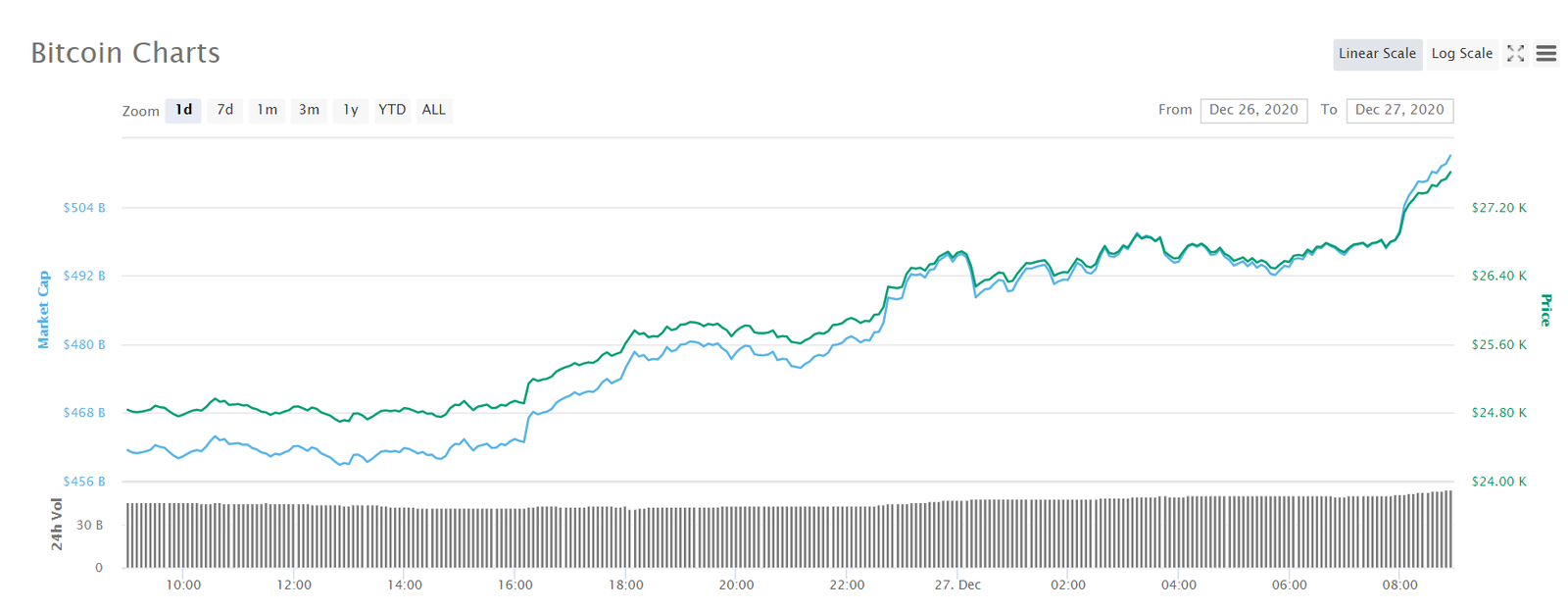Click the $25.60 K price label
Viewport: 1568px width, 611px height.
pyautogui.click(x=1499, y=344)
